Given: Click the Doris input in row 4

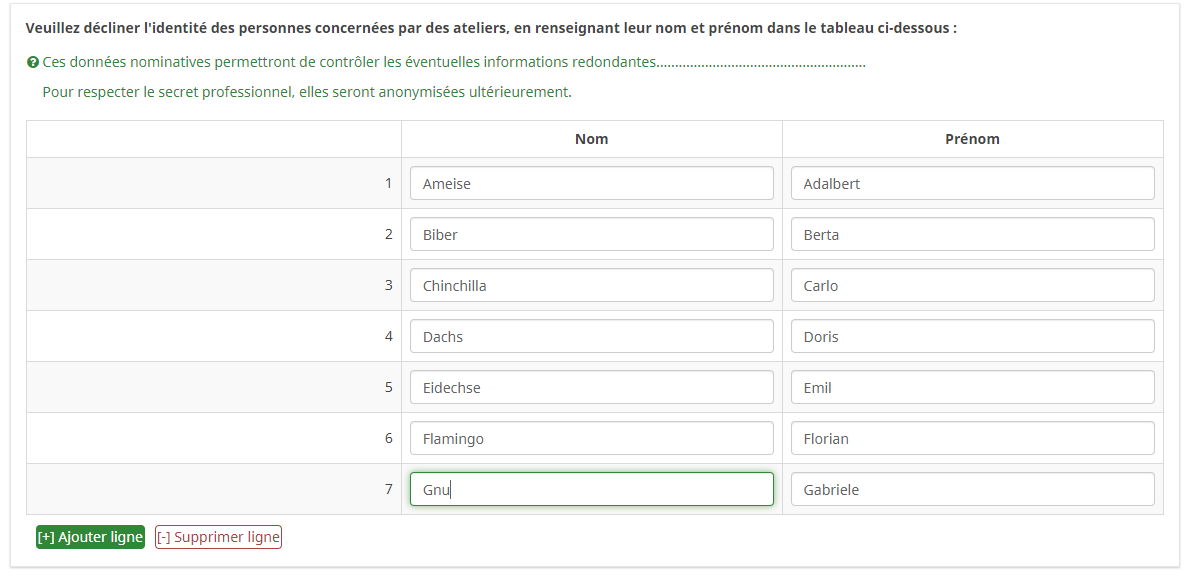Looking at the screenshot, I should (972, 337).
